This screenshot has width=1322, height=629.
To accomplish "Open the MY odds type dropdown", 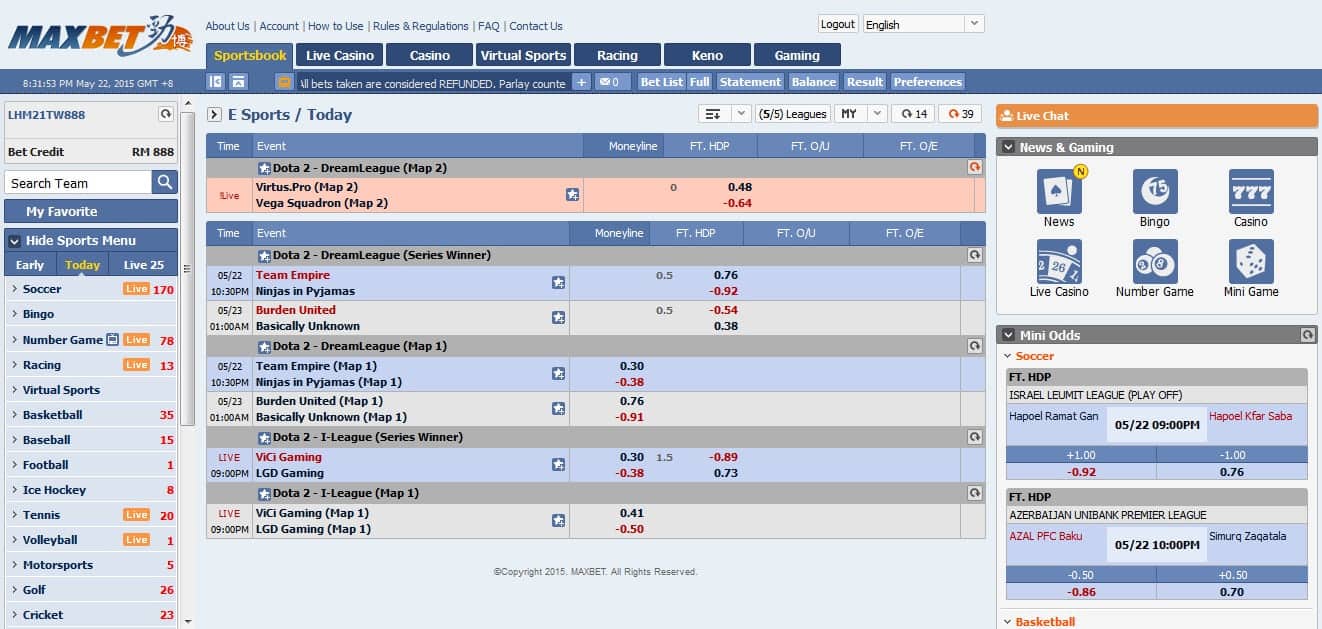I will tap(861, 114).
